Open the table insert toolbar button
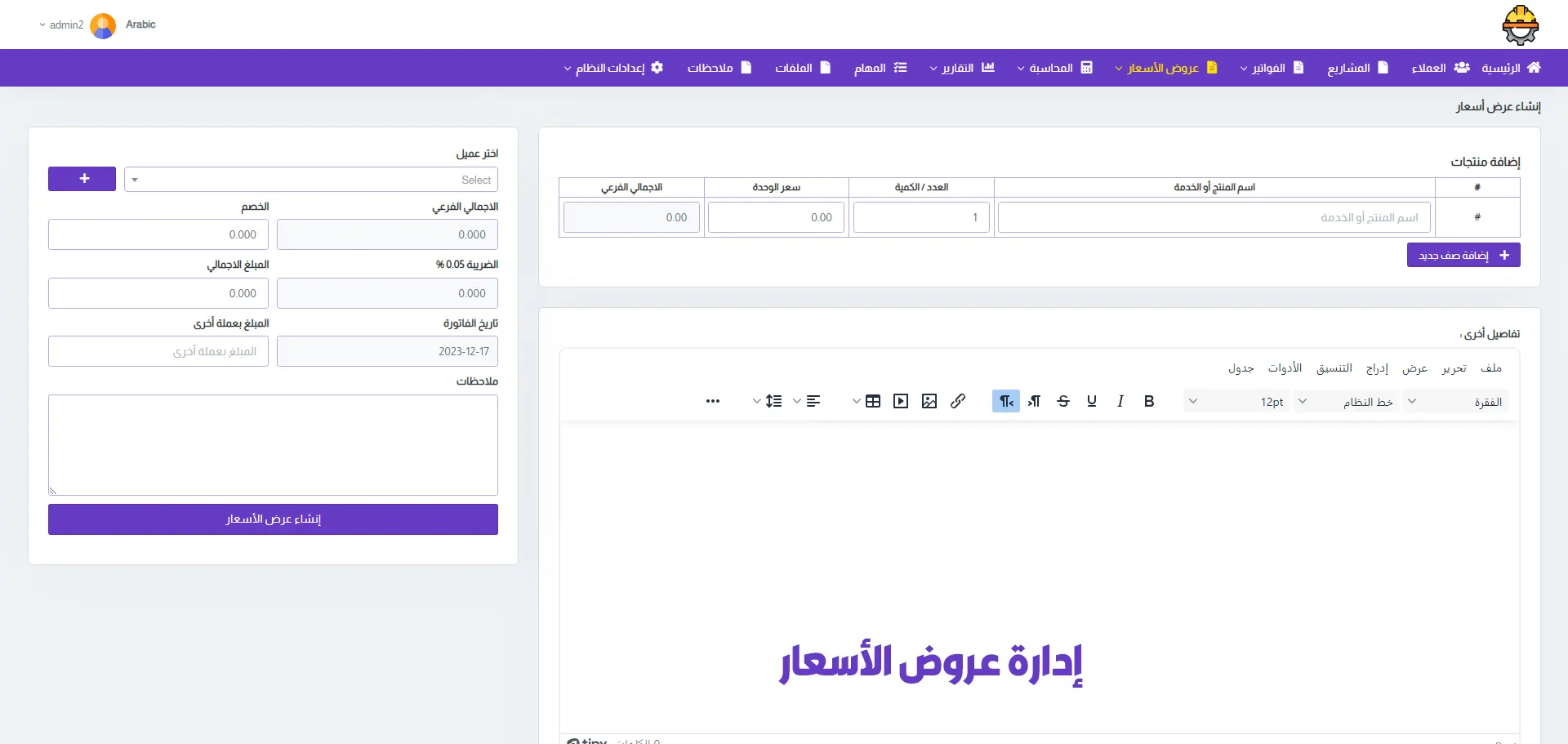The width and height of the screenshot is (1568, 744). coord(873,401)
